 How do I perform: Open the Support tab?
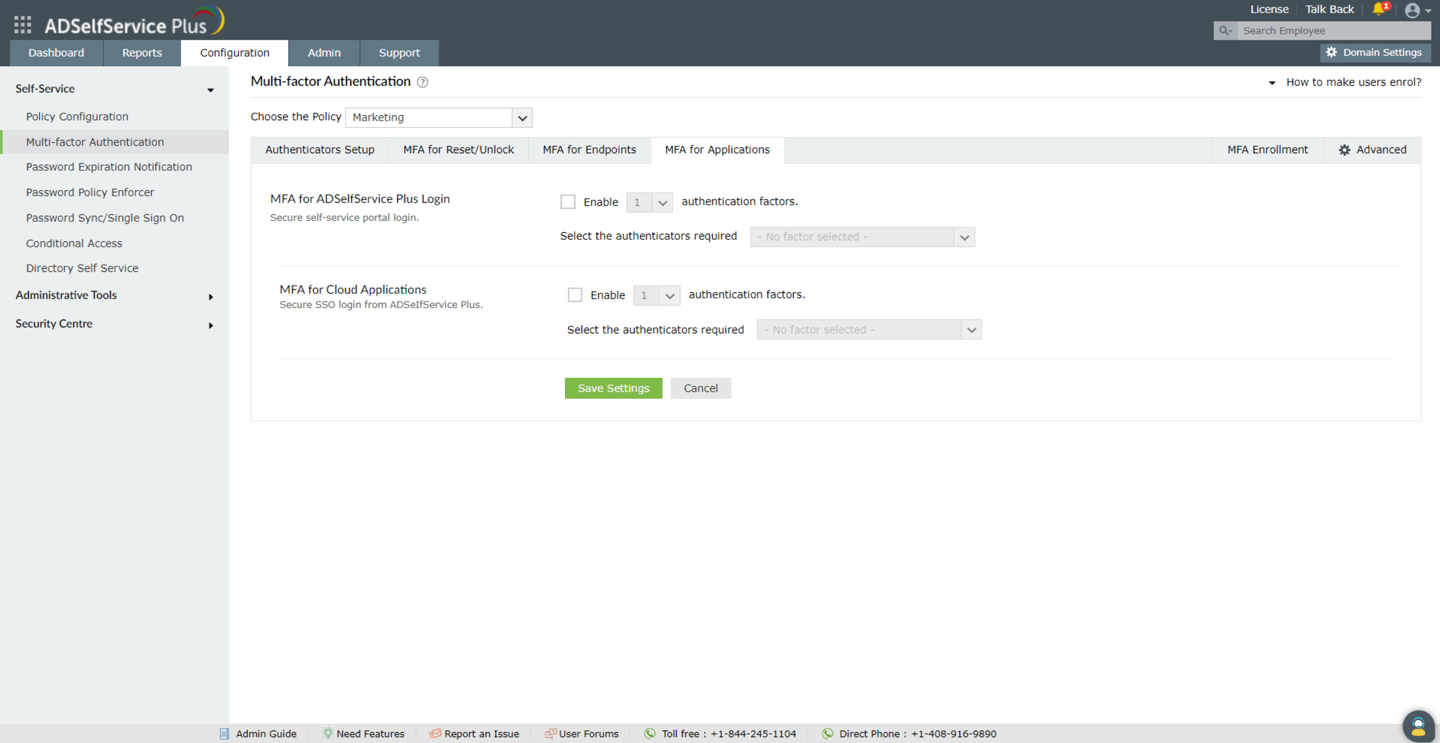400,53
